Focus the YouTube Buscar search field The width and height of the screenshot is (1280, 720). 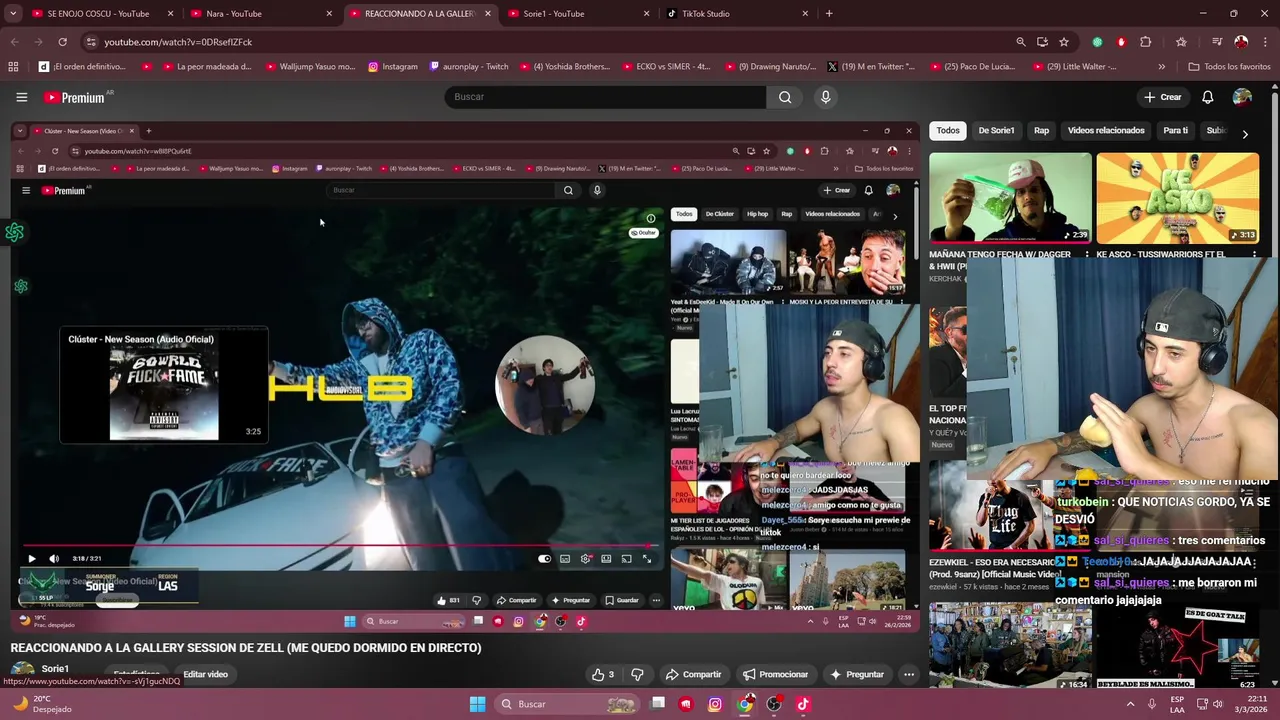(605, 97)
